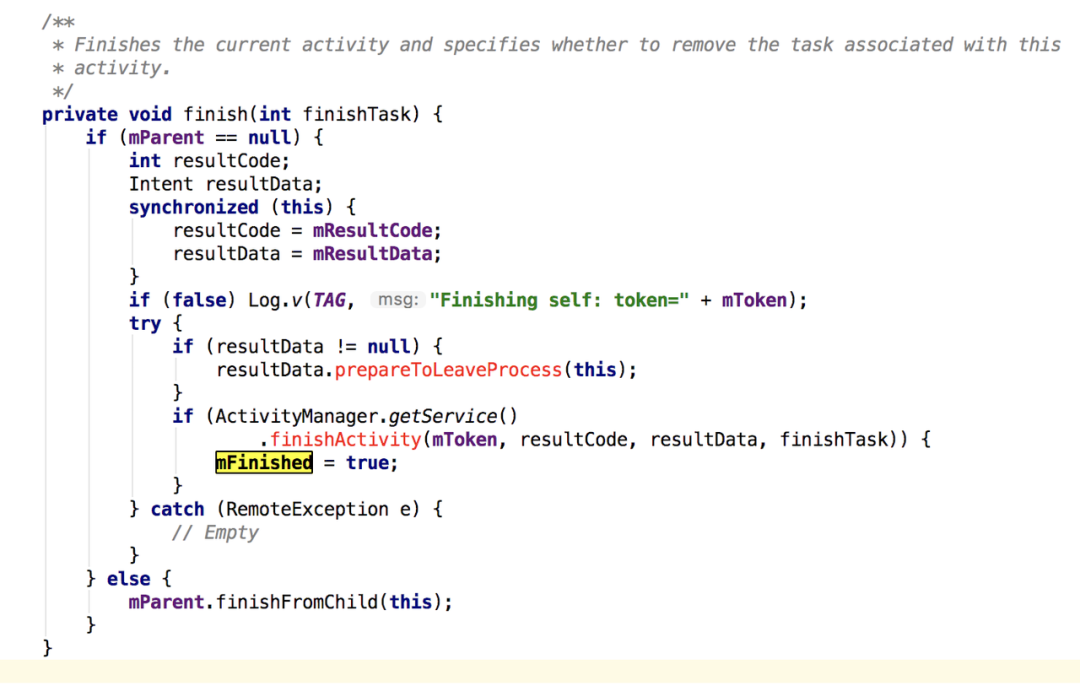
Task: Click the private keyword
Action: click(x=80, y=114)
